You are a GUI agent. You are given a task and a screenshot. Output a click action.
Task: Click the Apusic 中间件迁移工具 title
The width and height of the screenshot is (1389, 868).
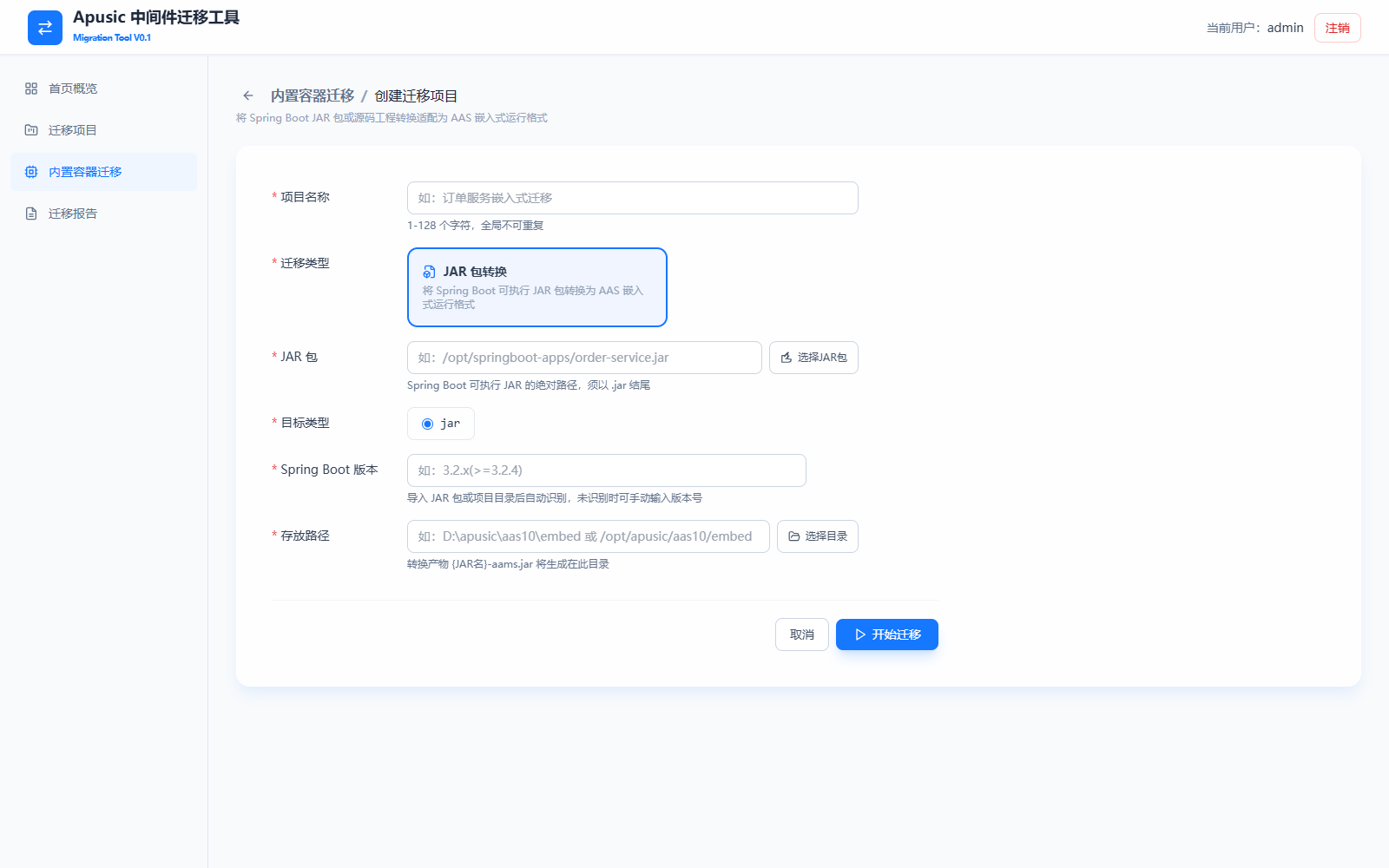point(156,17)
